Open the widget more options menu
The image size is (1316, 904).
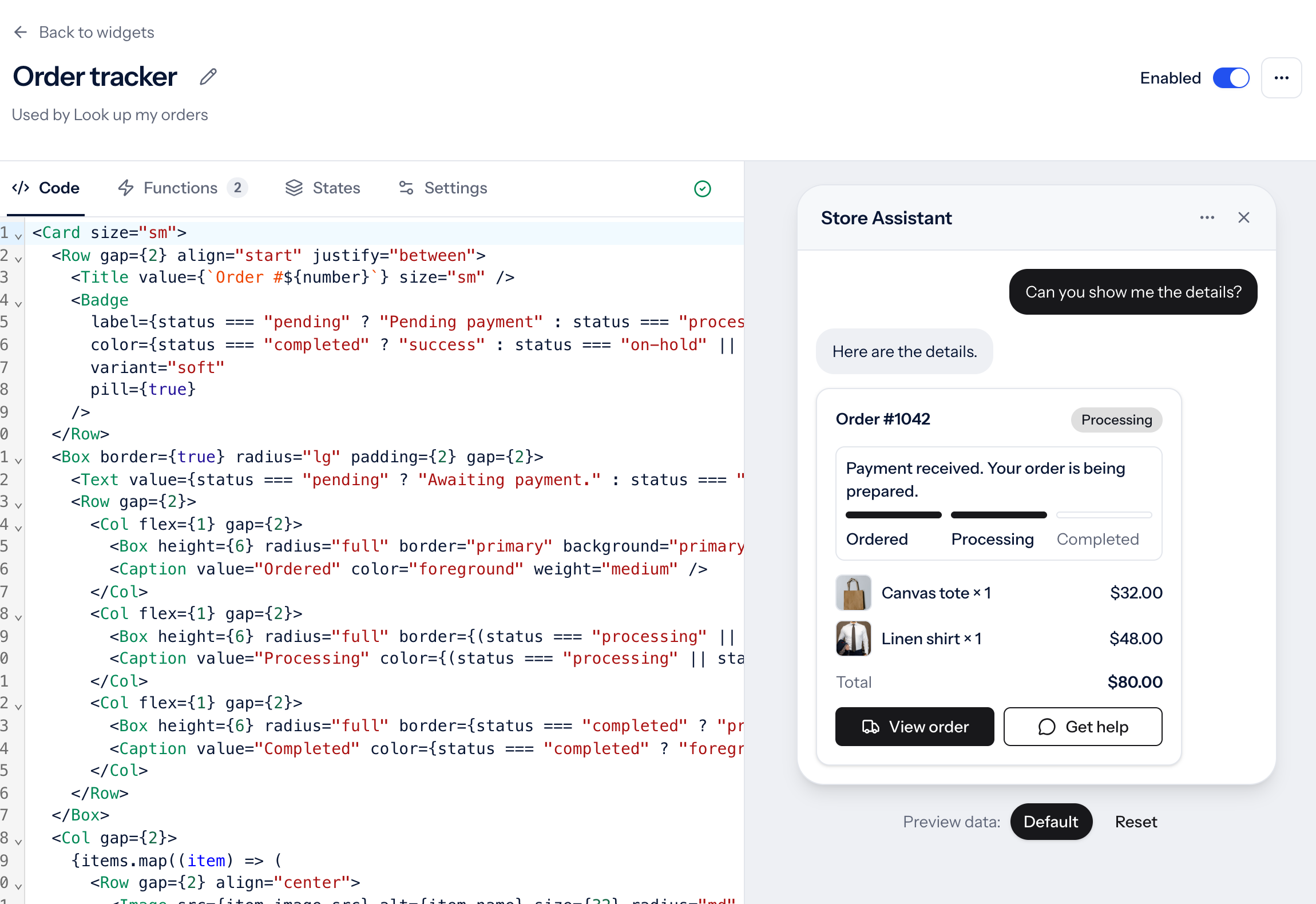click(1282, 78)
